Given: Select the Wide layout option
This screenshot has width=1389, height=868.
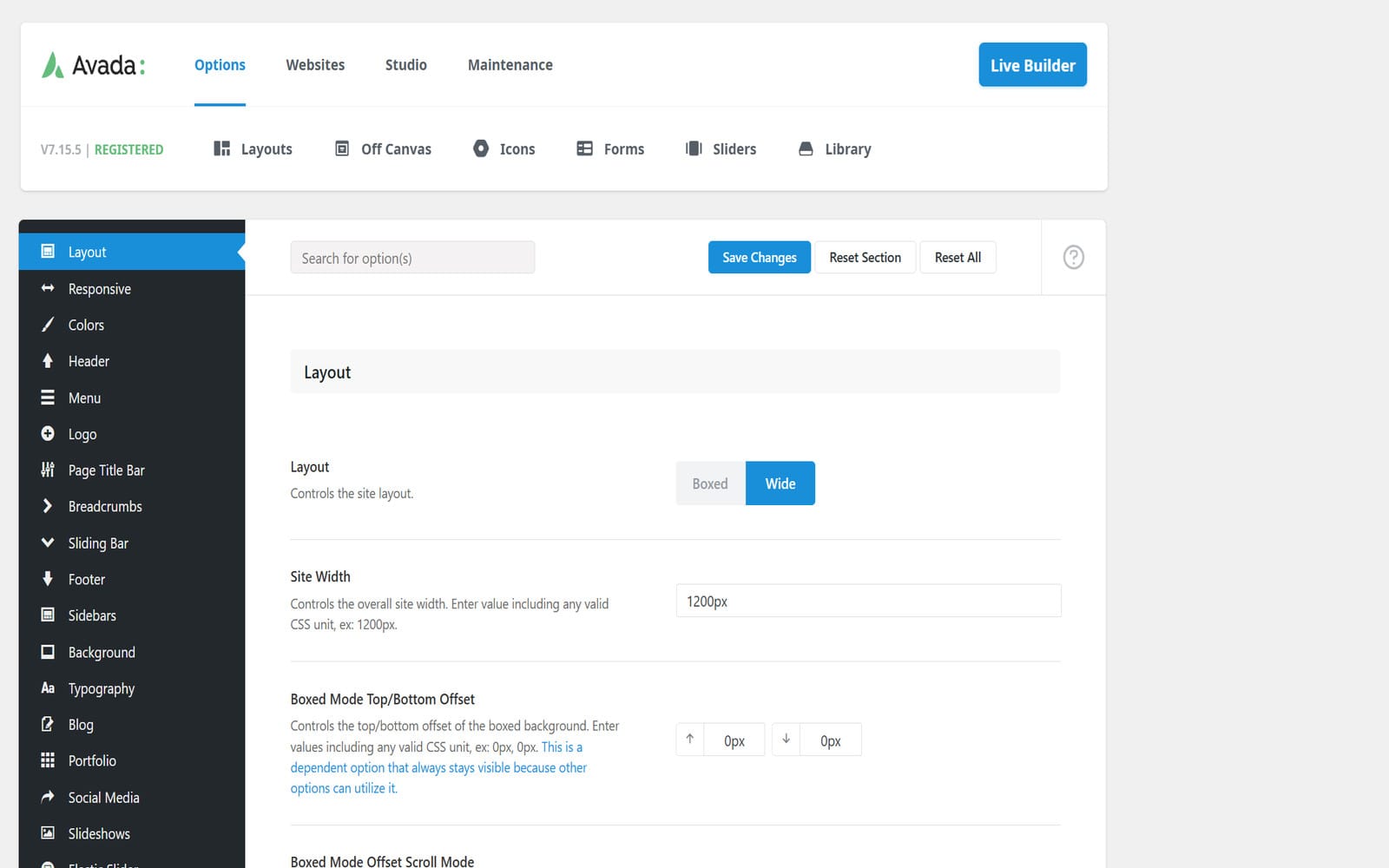Looking at the screenshot, I should (780, 483).
